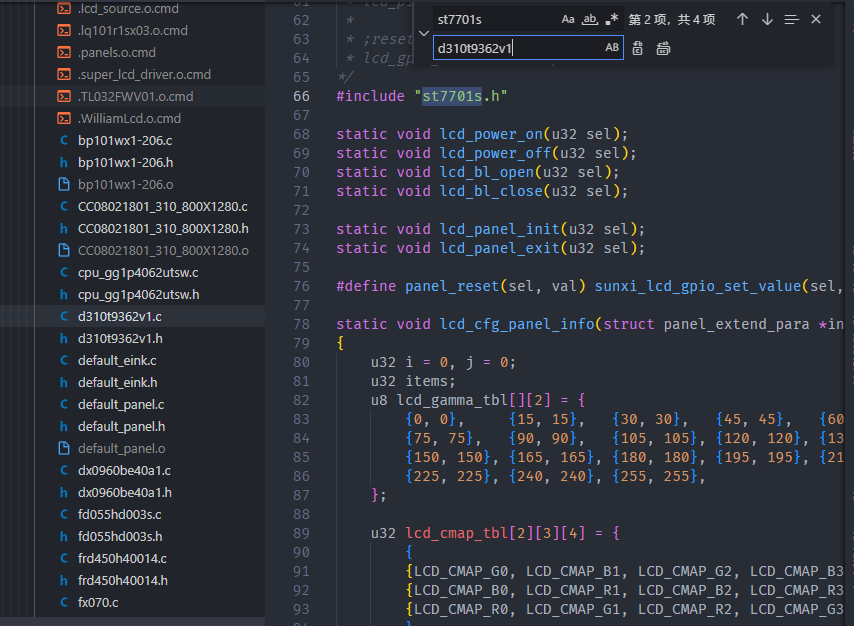
Task: Collapse the replace row chevron
Action: click(x=422, y=34)
